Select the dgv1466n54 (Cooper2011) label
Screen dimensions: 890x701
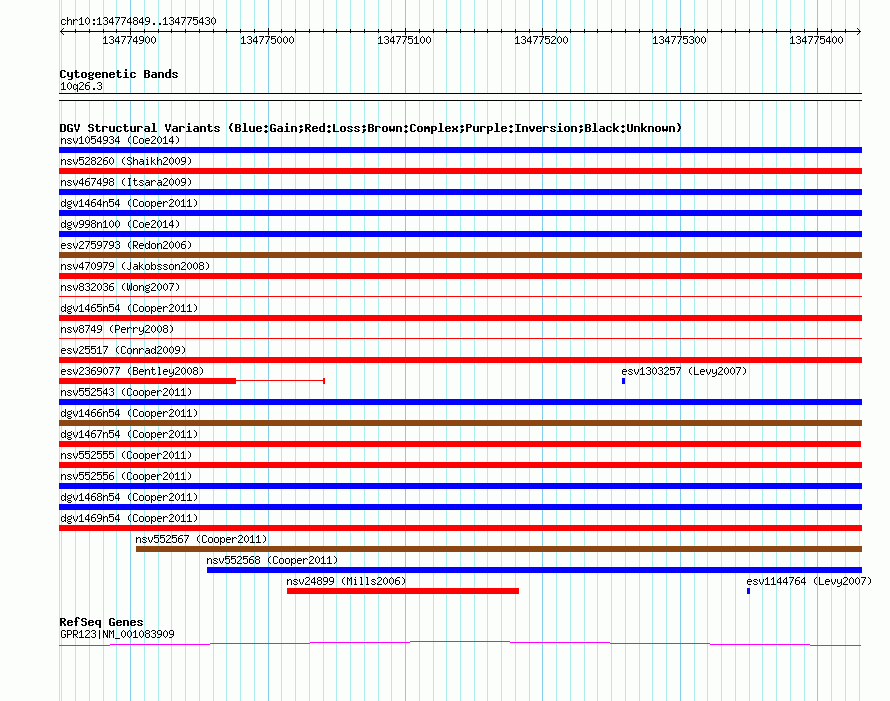[x=129, y=413]
